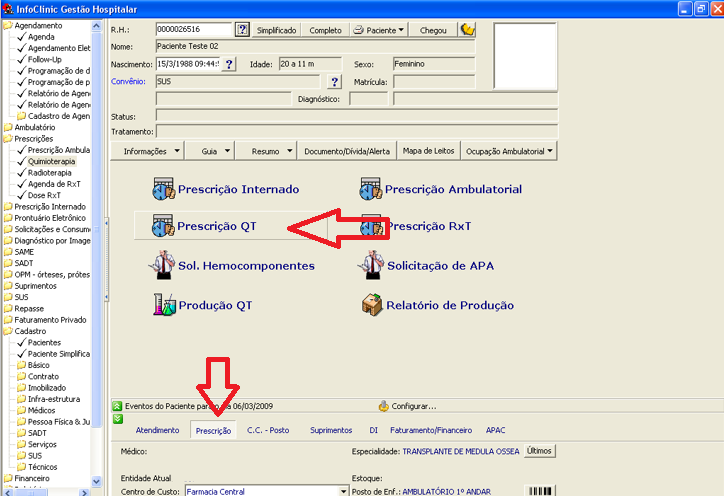The width and height of the screenshot is (724, 496).
Task: Click the Convênio link label
Action: pos(128,81)
